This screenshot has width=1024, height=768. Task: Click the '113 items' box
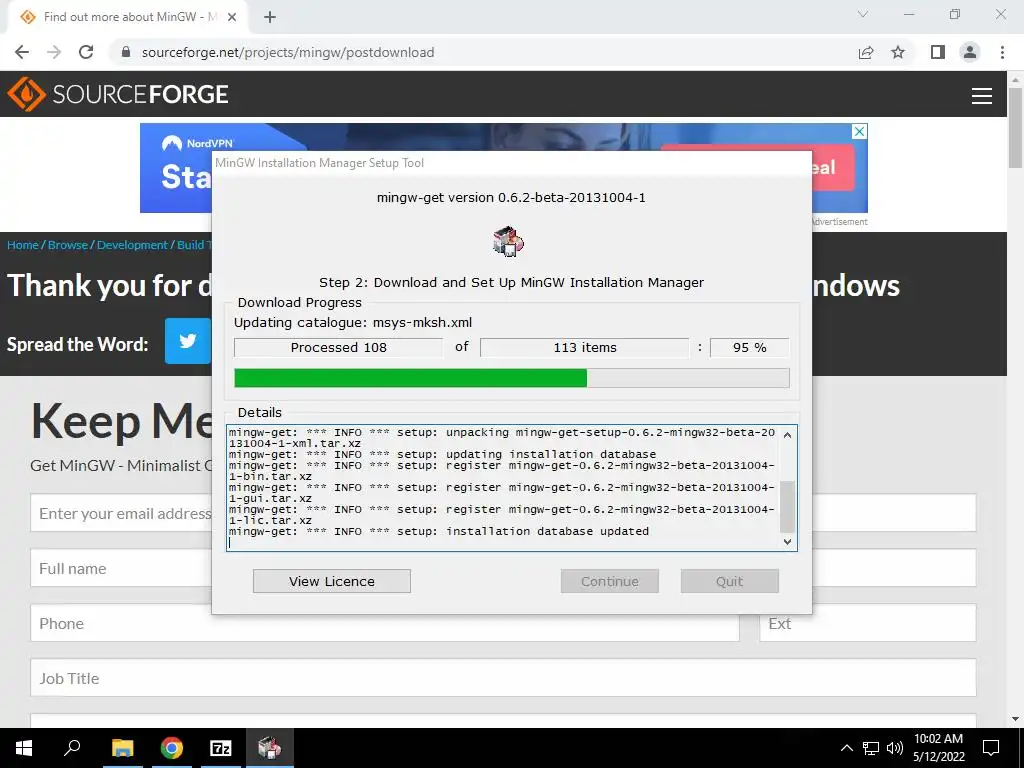pyautogui.click(x=584, y=347)
